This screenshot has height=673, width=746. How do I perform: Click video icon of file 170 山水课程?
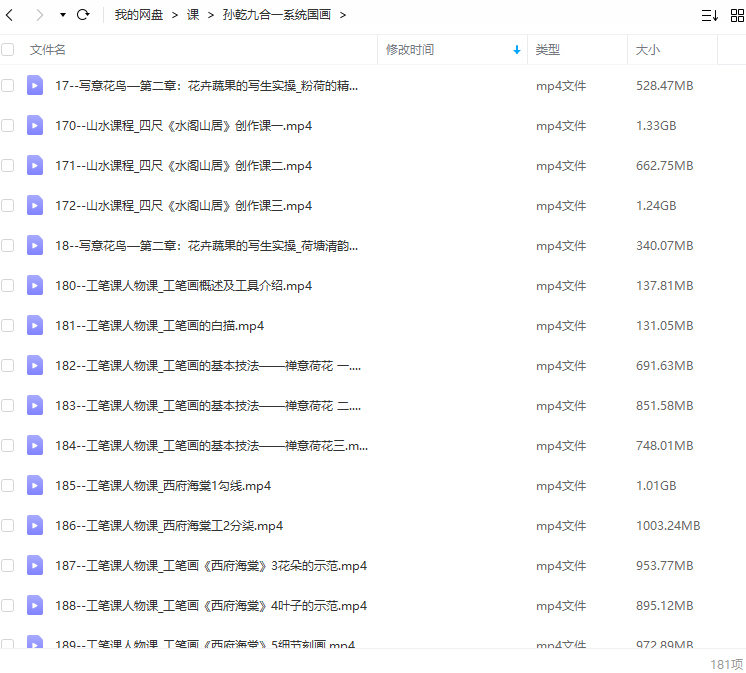(x=35, y=126)
